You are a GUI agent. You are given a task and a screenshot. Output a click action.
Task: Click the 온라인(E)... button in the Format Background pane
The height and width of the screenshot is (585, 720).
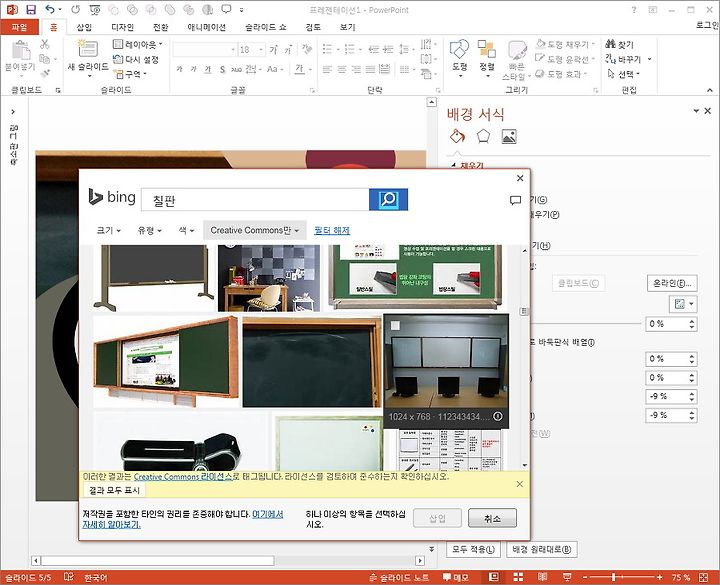coord(672,283)
